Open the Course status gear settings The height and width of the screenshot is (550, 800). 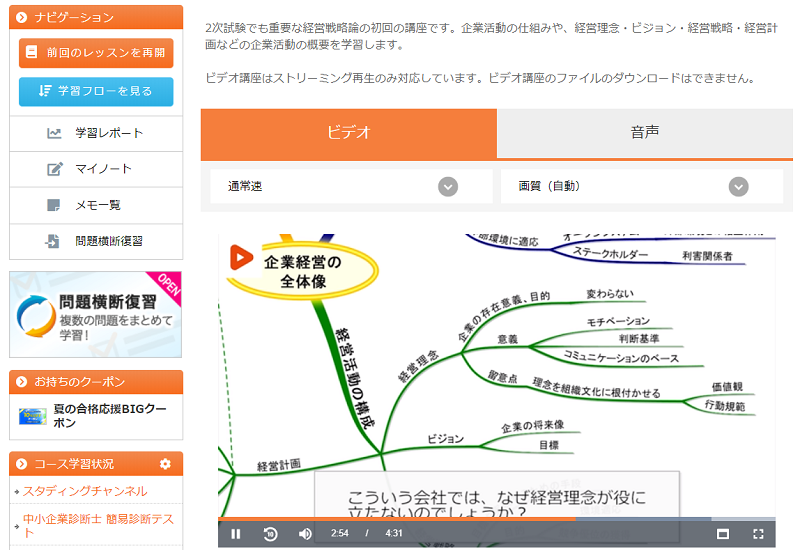coord(165,464)
